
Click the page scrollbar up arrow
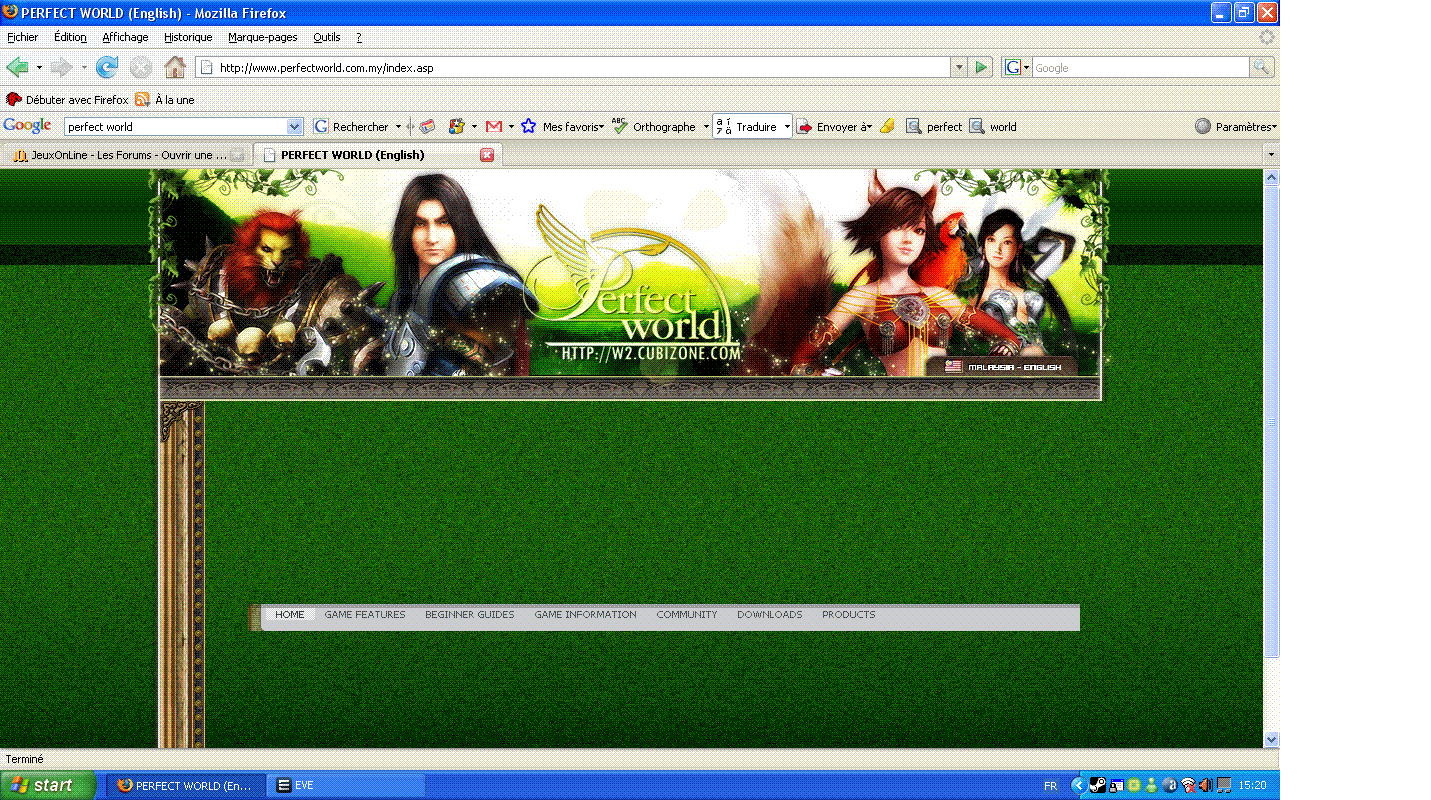[x=1272, y=177]
